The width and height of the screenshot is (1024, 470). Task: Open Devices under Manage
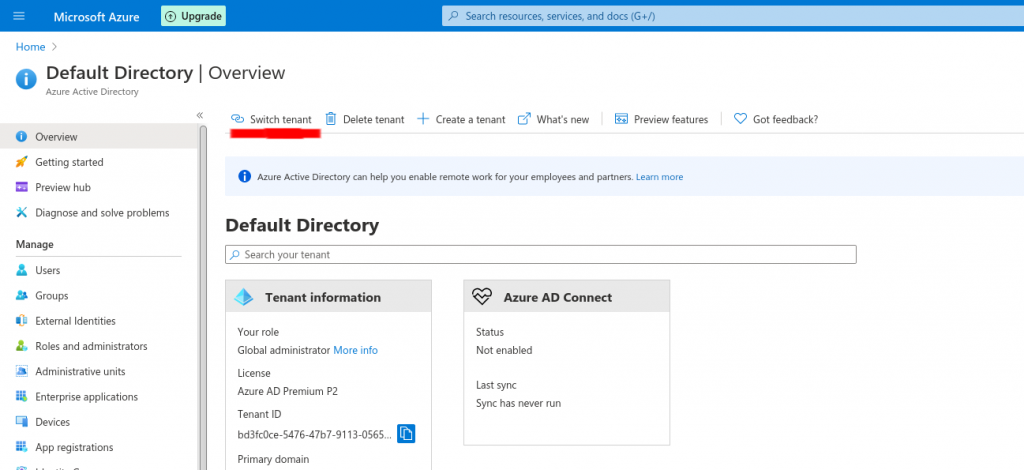coord(52,422)
